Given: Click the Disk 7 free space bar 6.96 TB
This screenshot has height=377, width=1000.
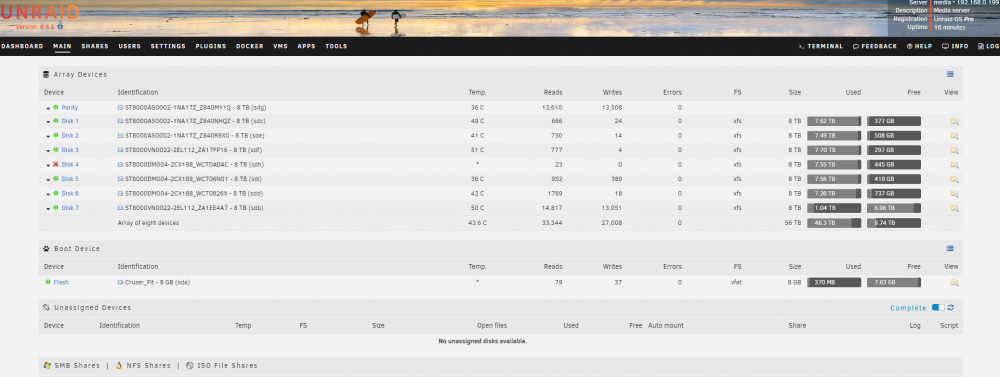Looking at the screenshot, I should tap(893, 208).
